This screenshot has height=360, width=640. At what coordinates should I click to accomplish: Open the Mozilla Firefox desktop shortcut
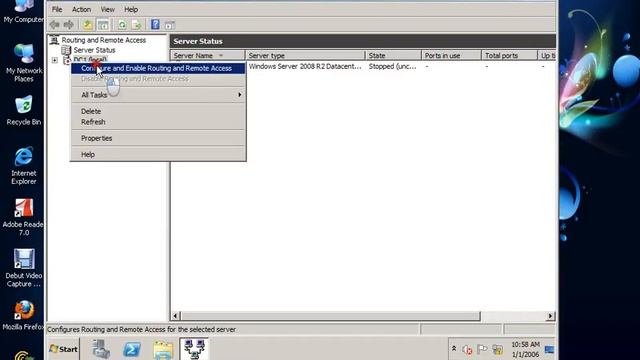(x=24, y=316)
